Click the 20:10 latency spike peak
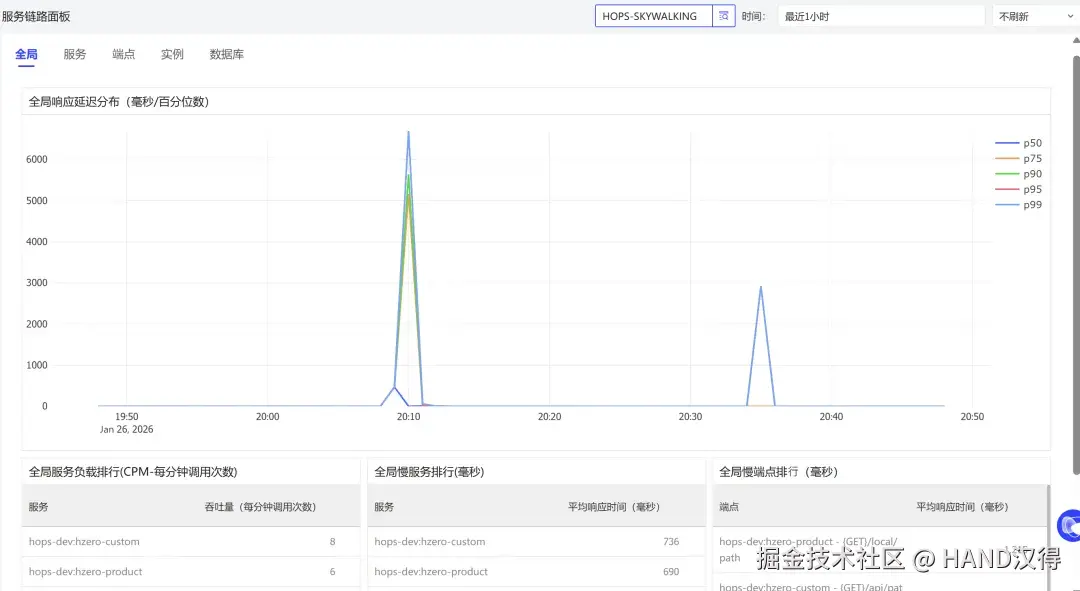The width and height of the screenshot is (1080, 591). point(408,132)
